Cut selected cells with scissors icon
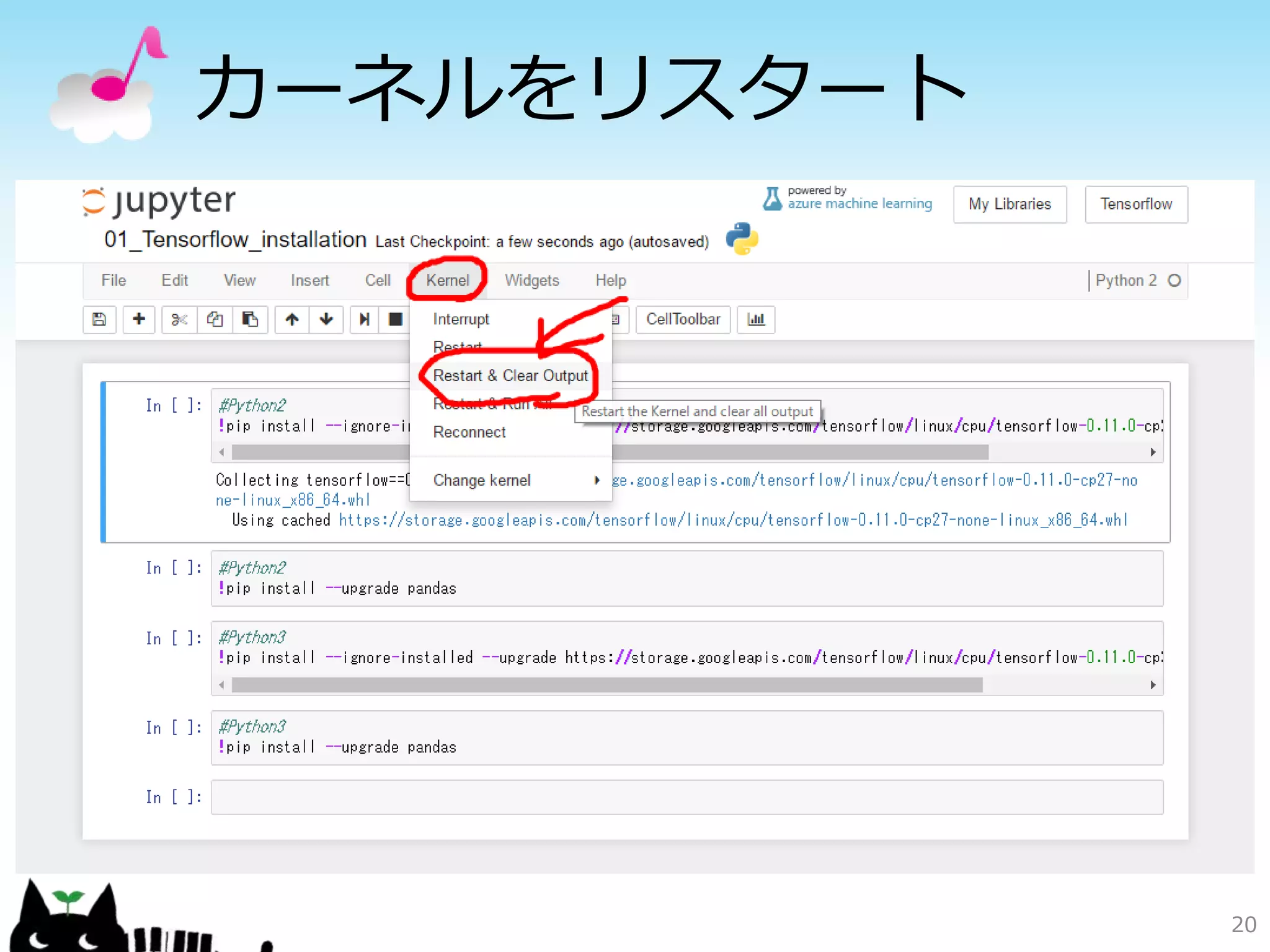The width and height of the screenshot is (1270, 952). pos(179,319)
